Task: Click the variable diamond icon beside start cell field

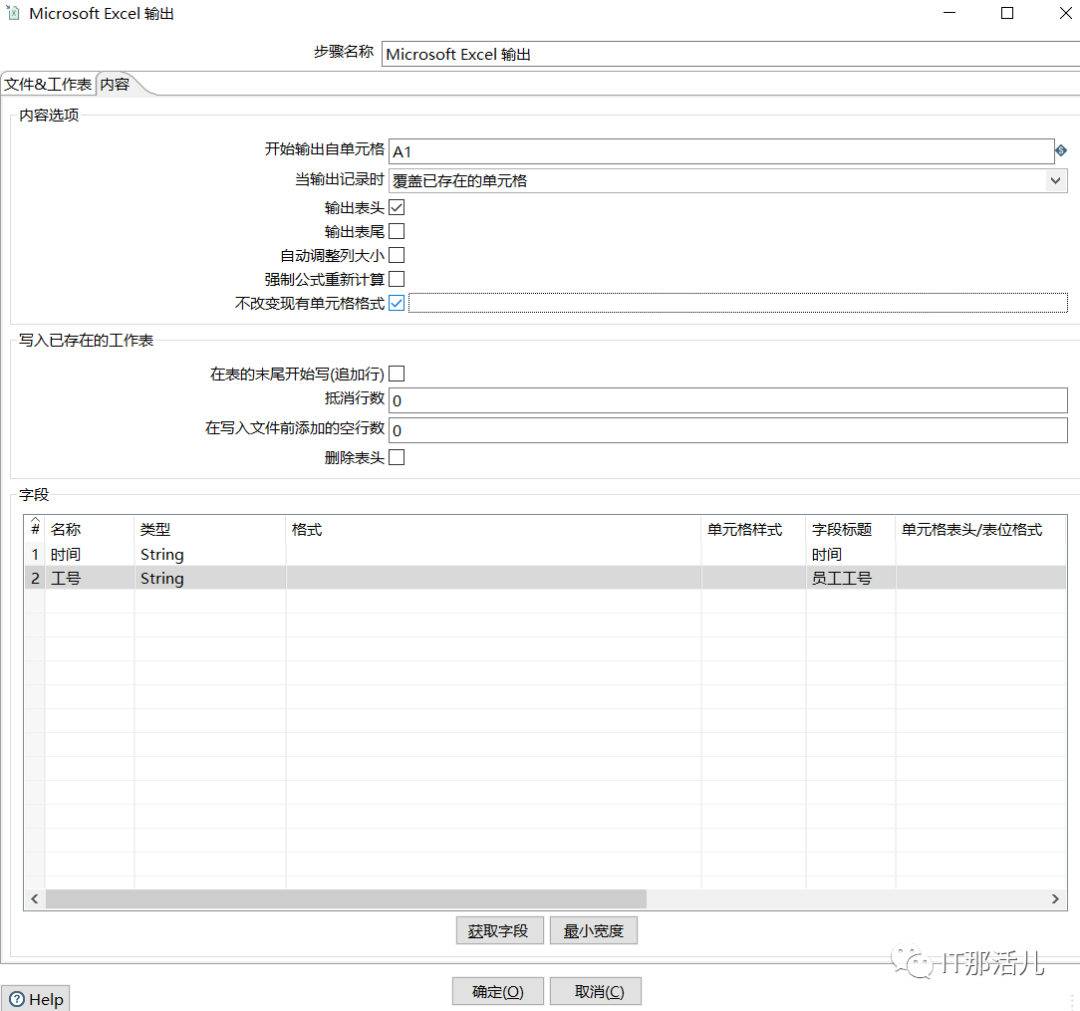Action: pyautogui.click(x=1061, y=150)
